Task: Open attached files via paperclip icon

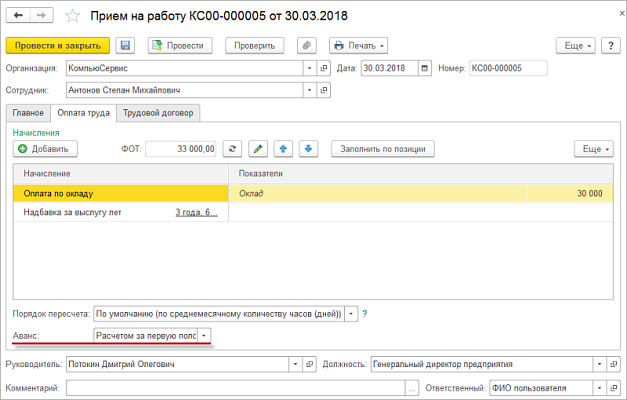Action: point(307,46)
